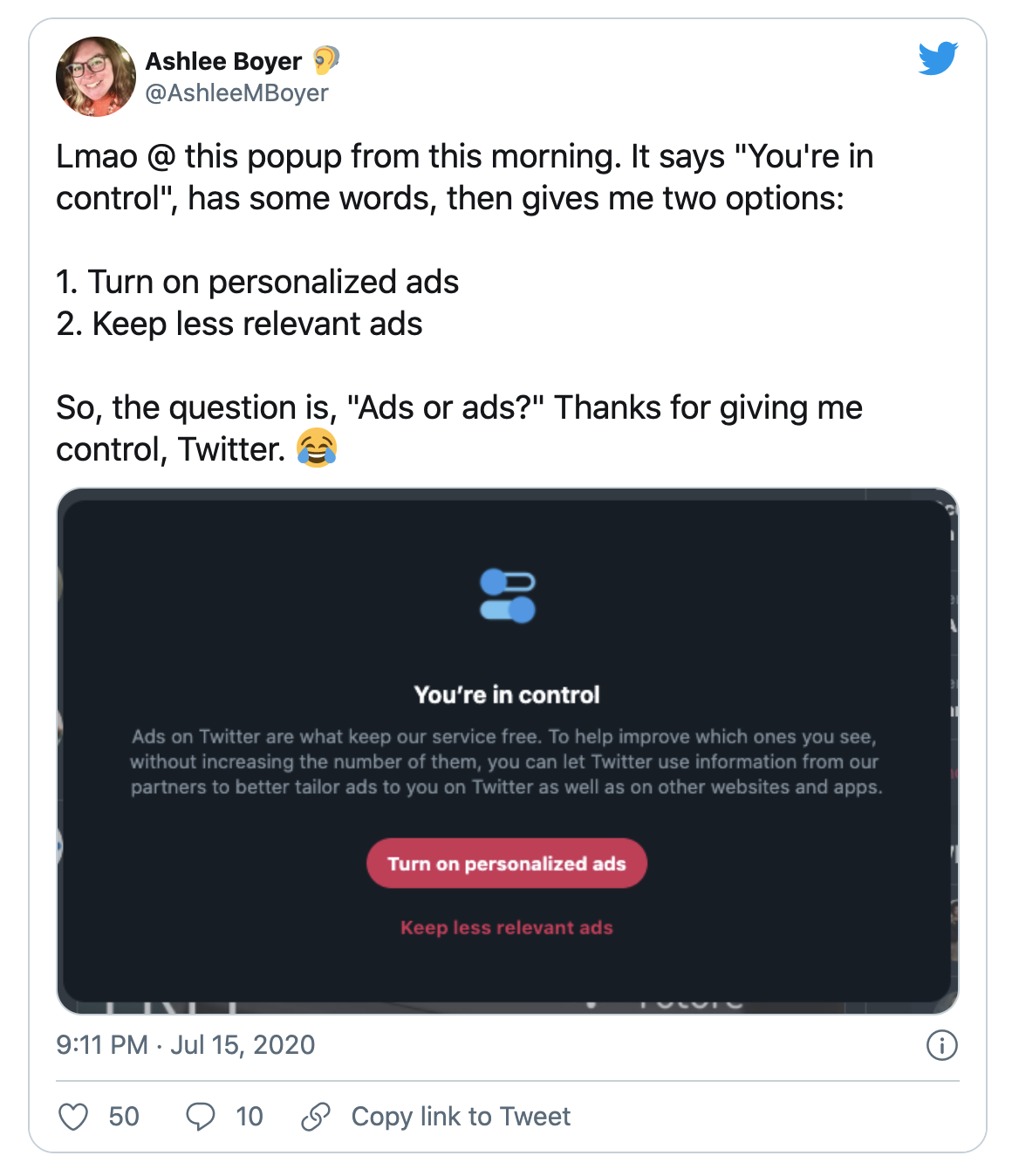Click the 50 likes count
1012x1176 pixels.
(124, 1117)
